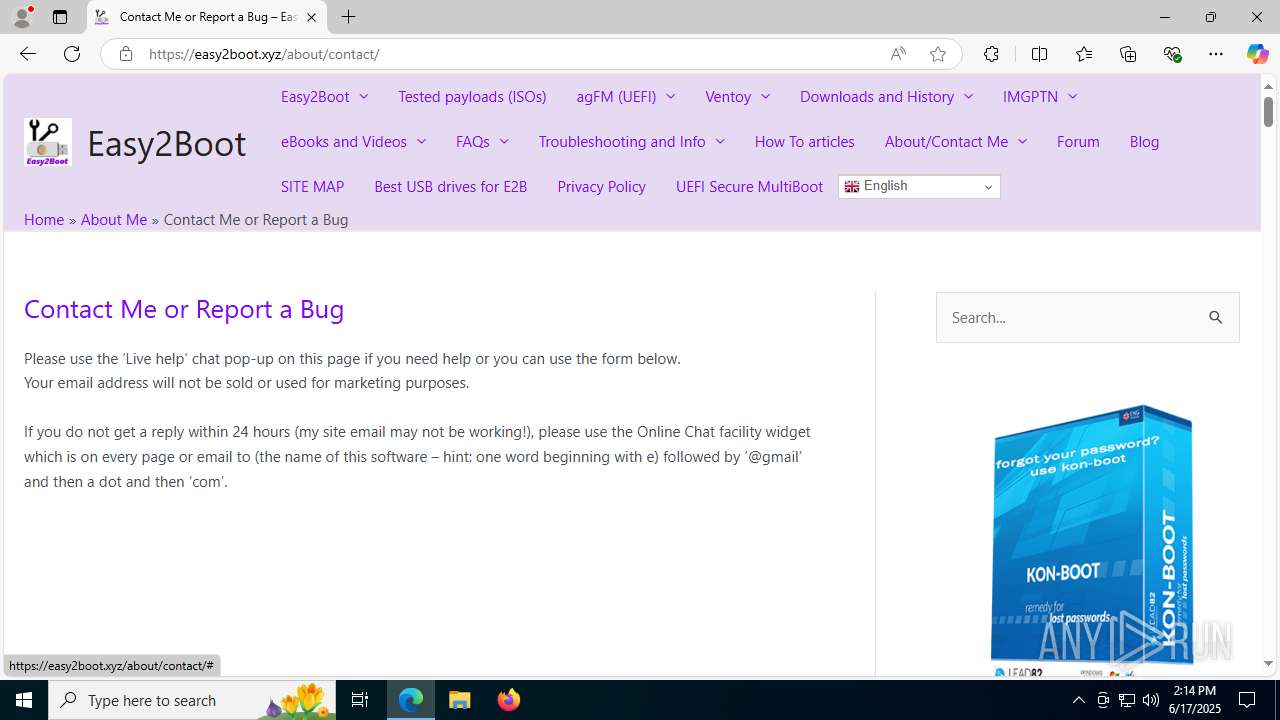Click Windows taskbar search box
Screen dimensions: 1280x720
click(x=192, y=700)
